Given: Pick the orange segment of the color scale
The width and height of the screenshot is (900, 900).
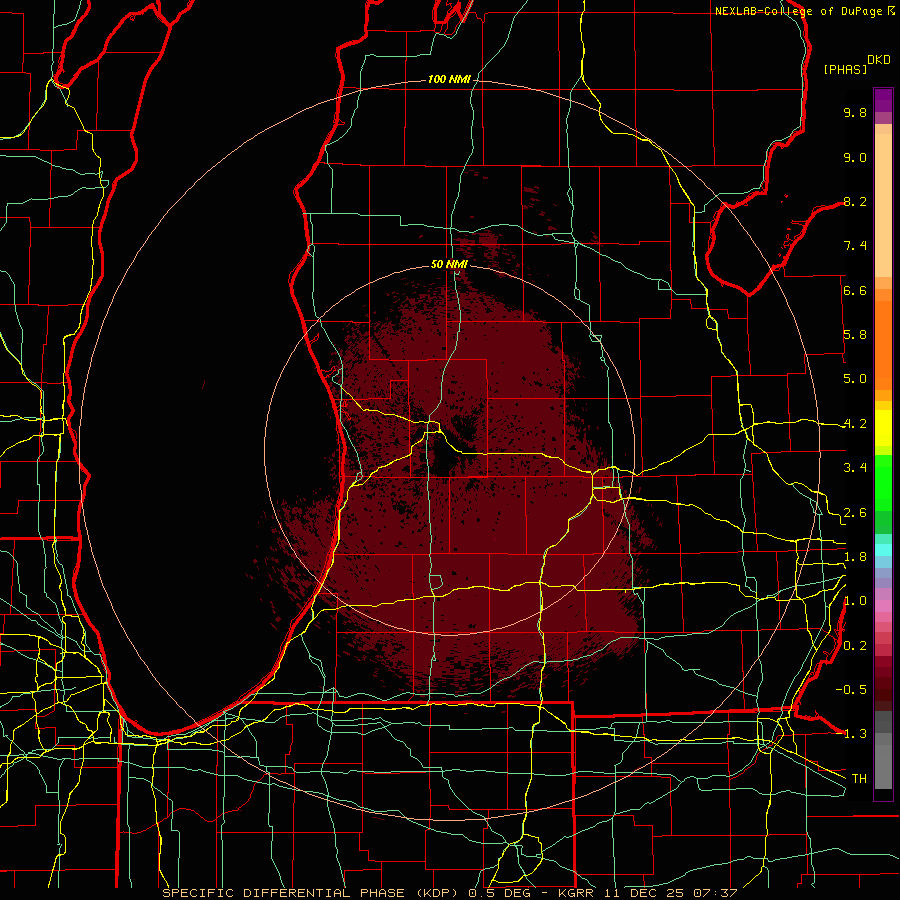Looking at the screenshot, I should pos(883,344).
